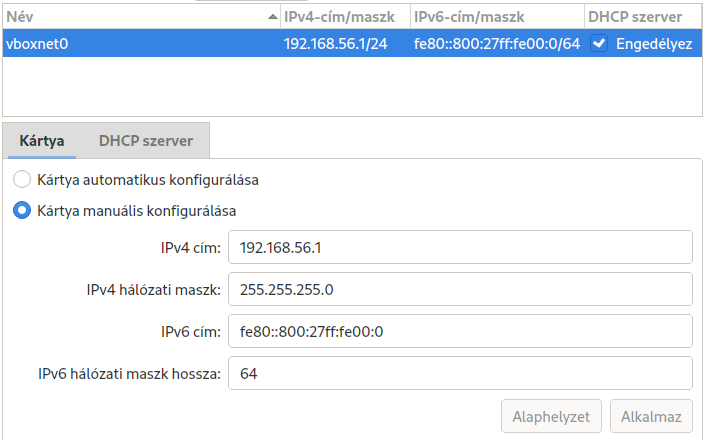Click the Alkalmaz apply button
The image size is (704, 440).
(651, 416)
